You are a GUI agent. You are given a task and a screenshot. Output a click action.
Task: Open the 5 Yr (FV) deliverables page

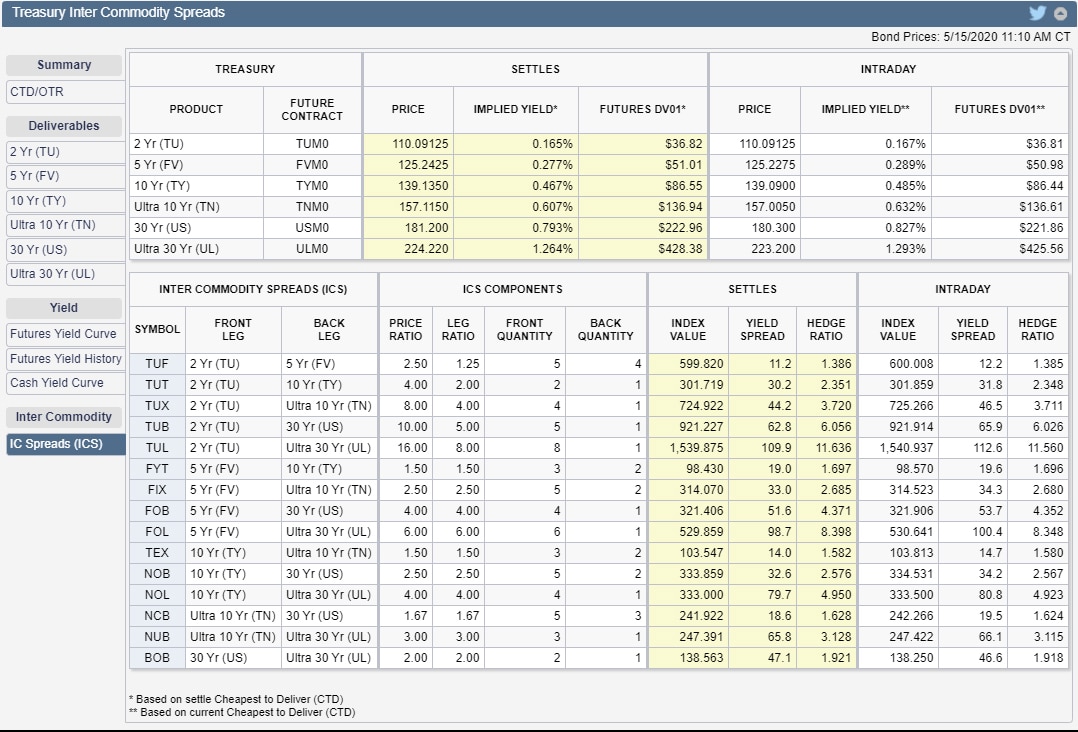65,176
